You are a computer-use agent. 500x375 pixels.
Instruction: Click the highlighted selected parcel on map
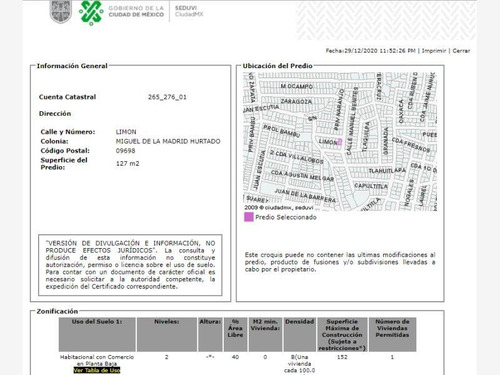tap(340, 141)
